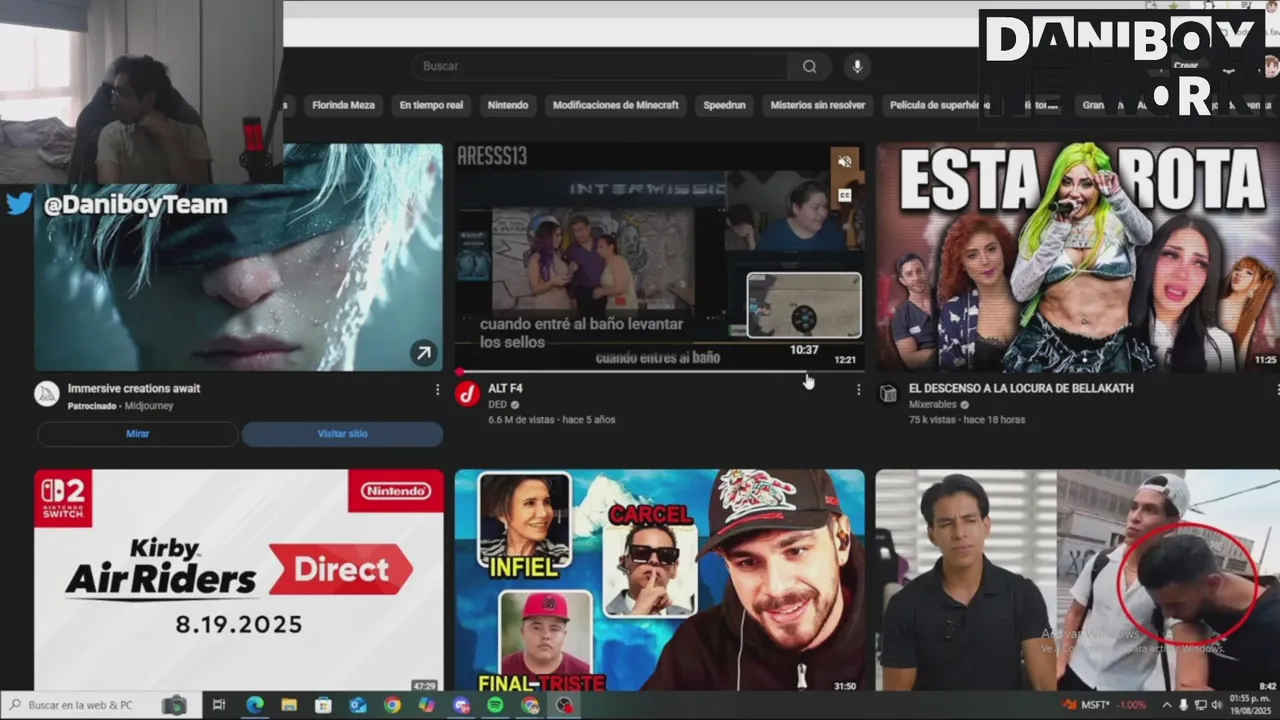Click MSFT stock widget in taskbar
Image resolution: width=1280 pixels, height=720 pixels.
[1104, 705]
